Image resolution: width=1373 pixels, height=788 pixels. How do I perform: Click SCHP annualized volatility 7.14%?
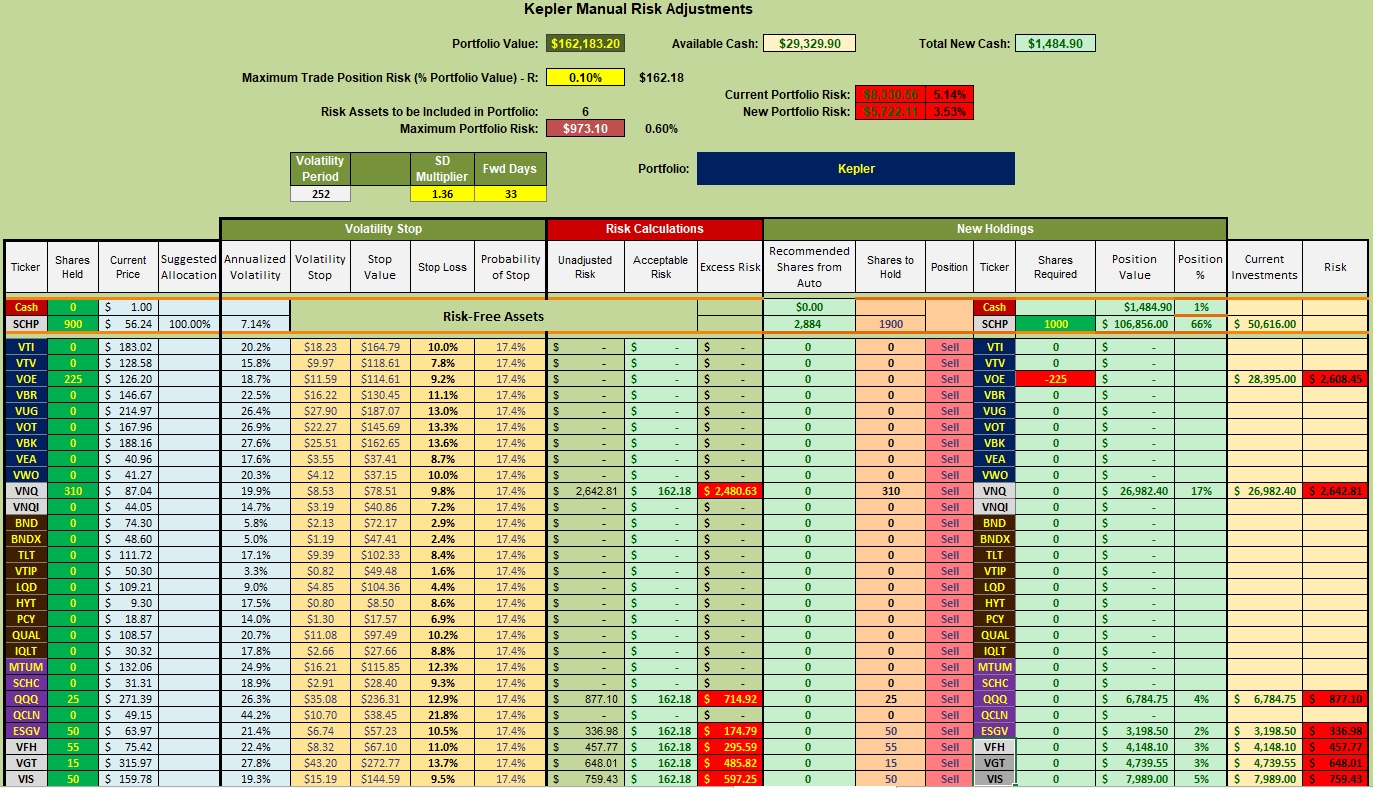255,324
